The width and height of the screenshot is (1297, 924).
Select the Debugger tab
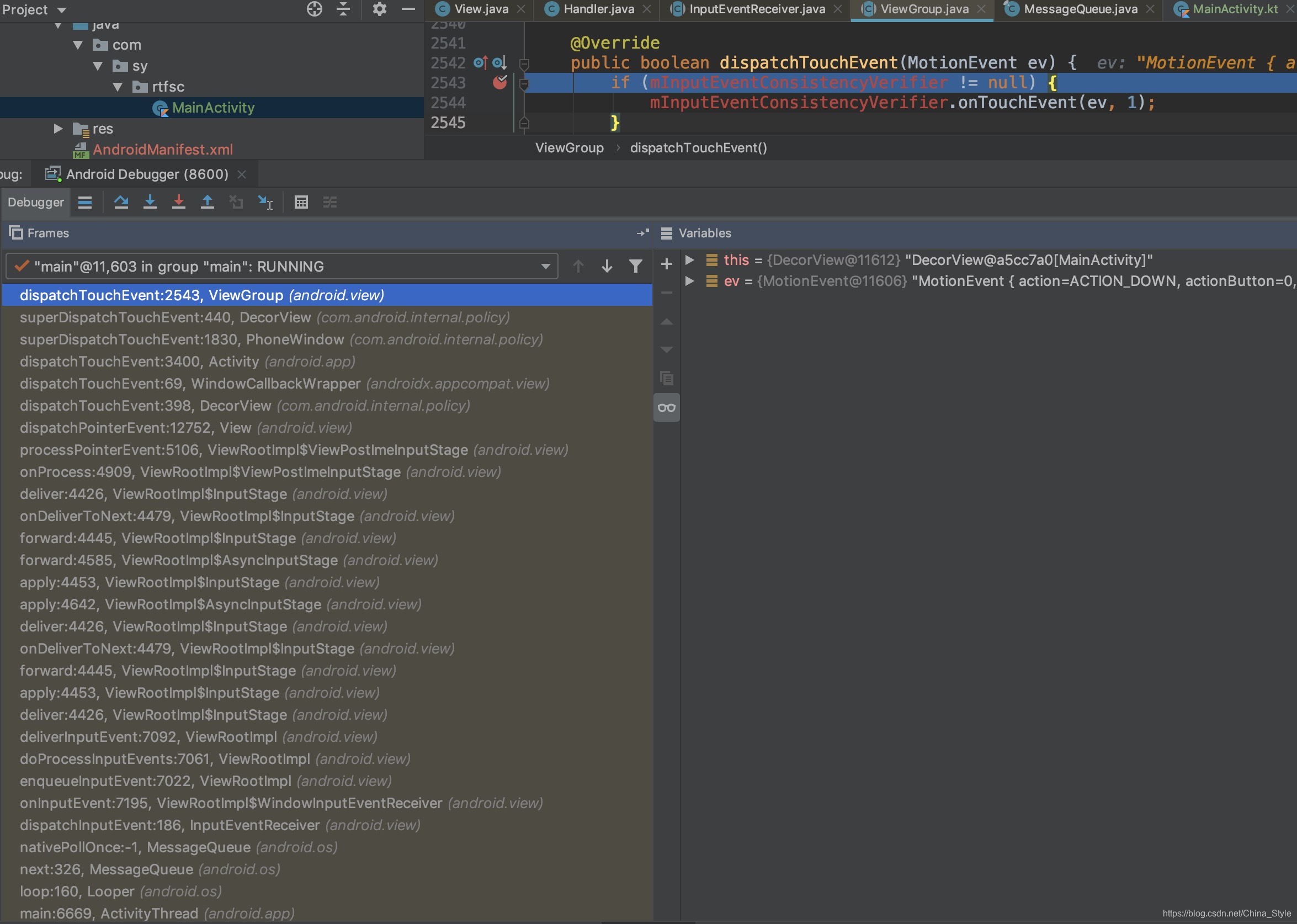(x=36, y=202)
